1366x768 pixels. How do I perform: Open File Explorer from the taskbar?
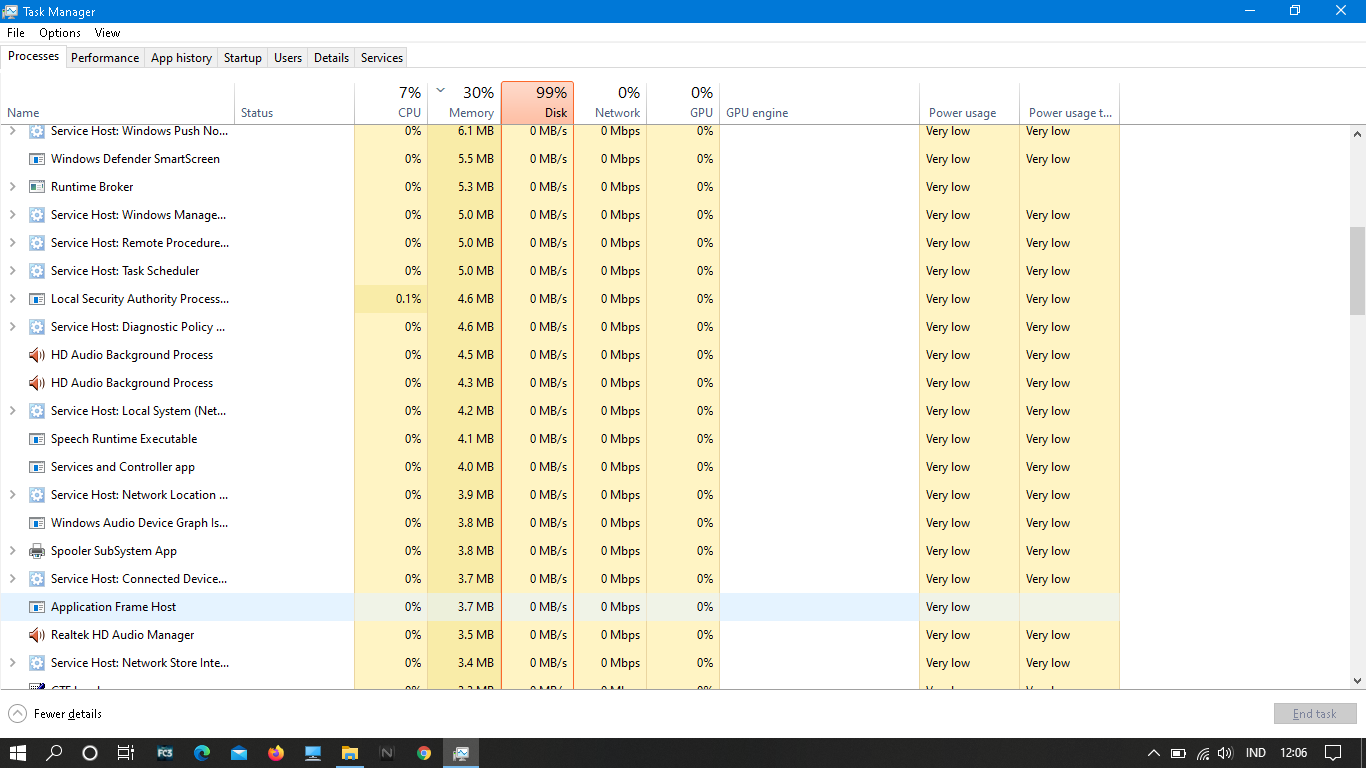click(350, 753)
